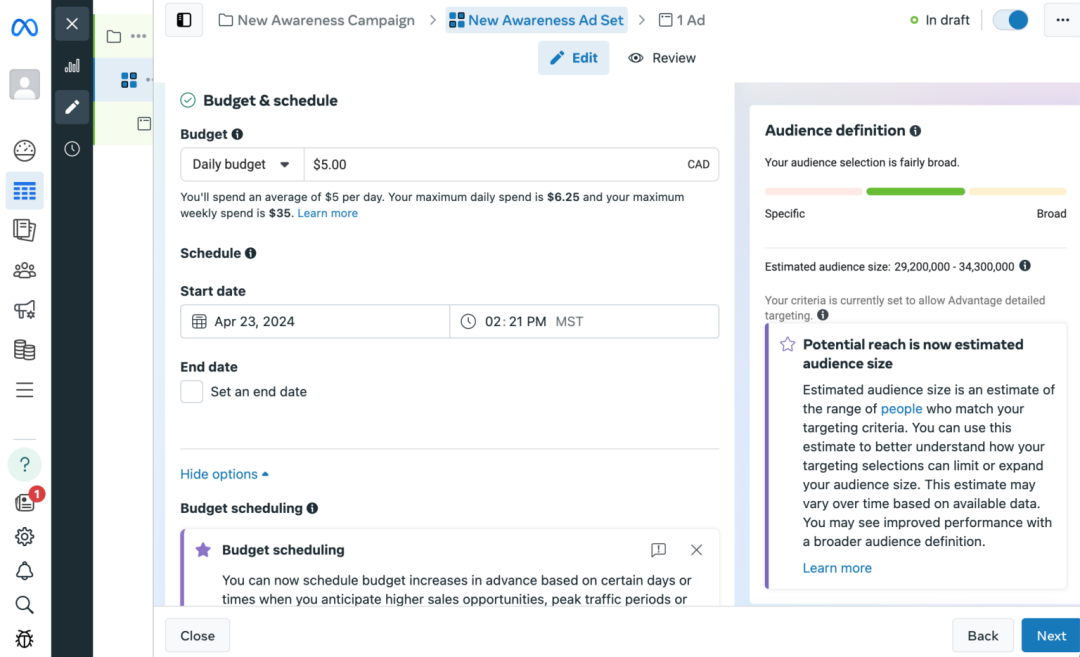Click the Next button
1080x657 pixels.
(1050, 635)
